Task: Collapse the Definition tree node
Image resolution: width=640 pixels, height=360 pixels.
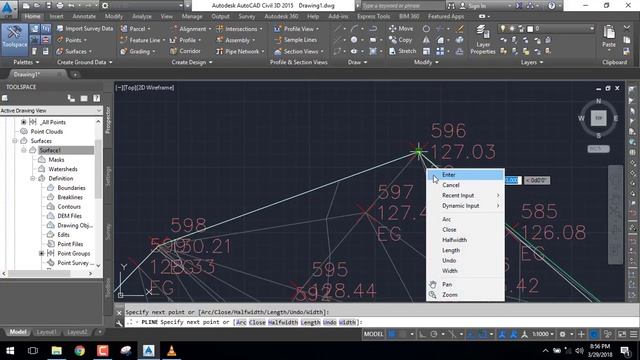Action: 33,178
